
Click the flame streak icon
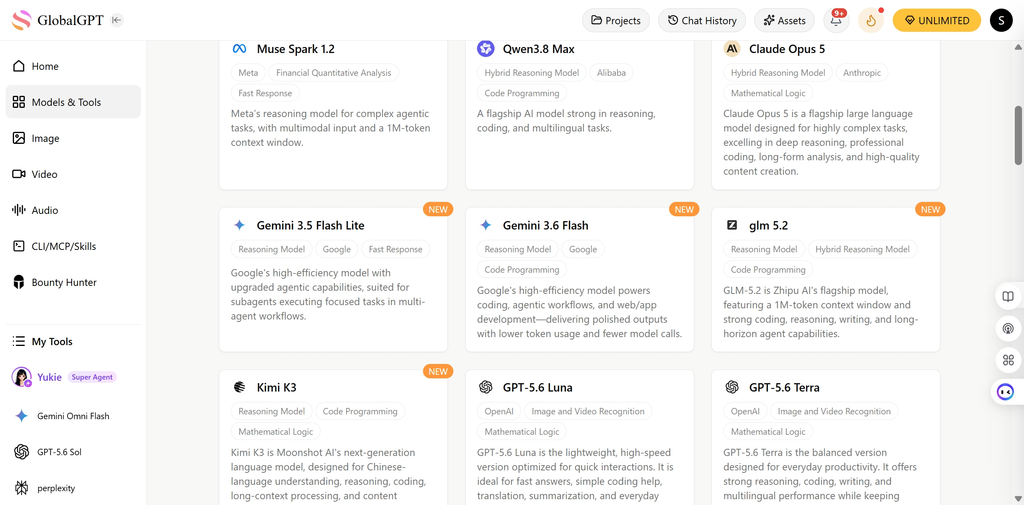(x=871, y=20)
